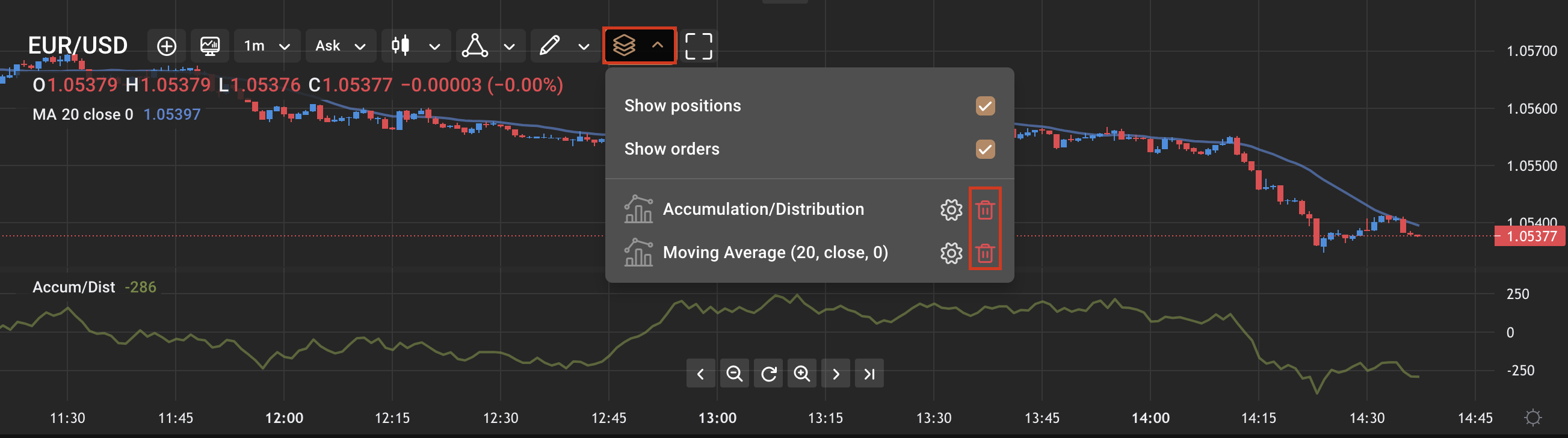Select the candlestick chart type icon
The height and width of the screenshot is (438, 1568).
click(401, 46)
